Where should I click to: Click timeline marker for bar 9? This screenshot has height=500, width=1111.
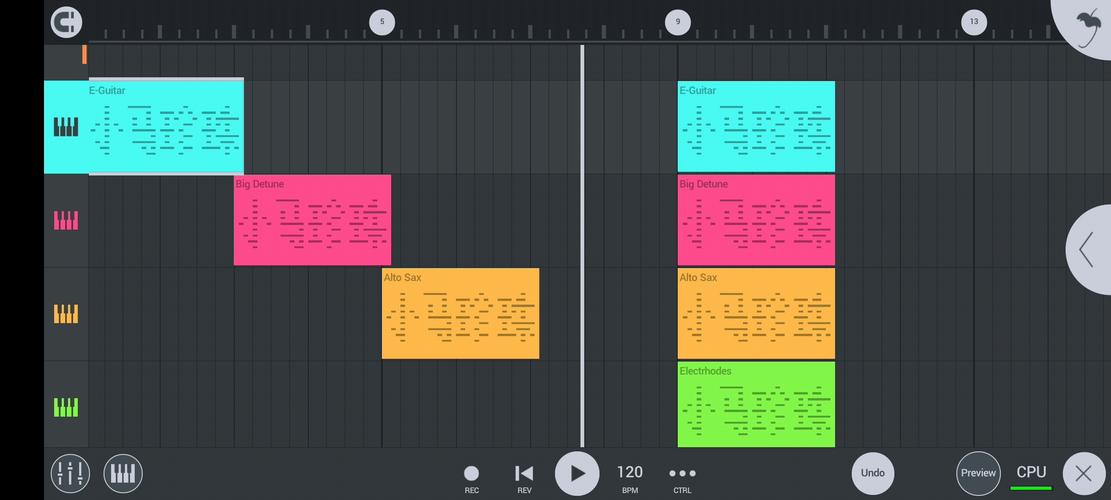(x=678, y=21)
